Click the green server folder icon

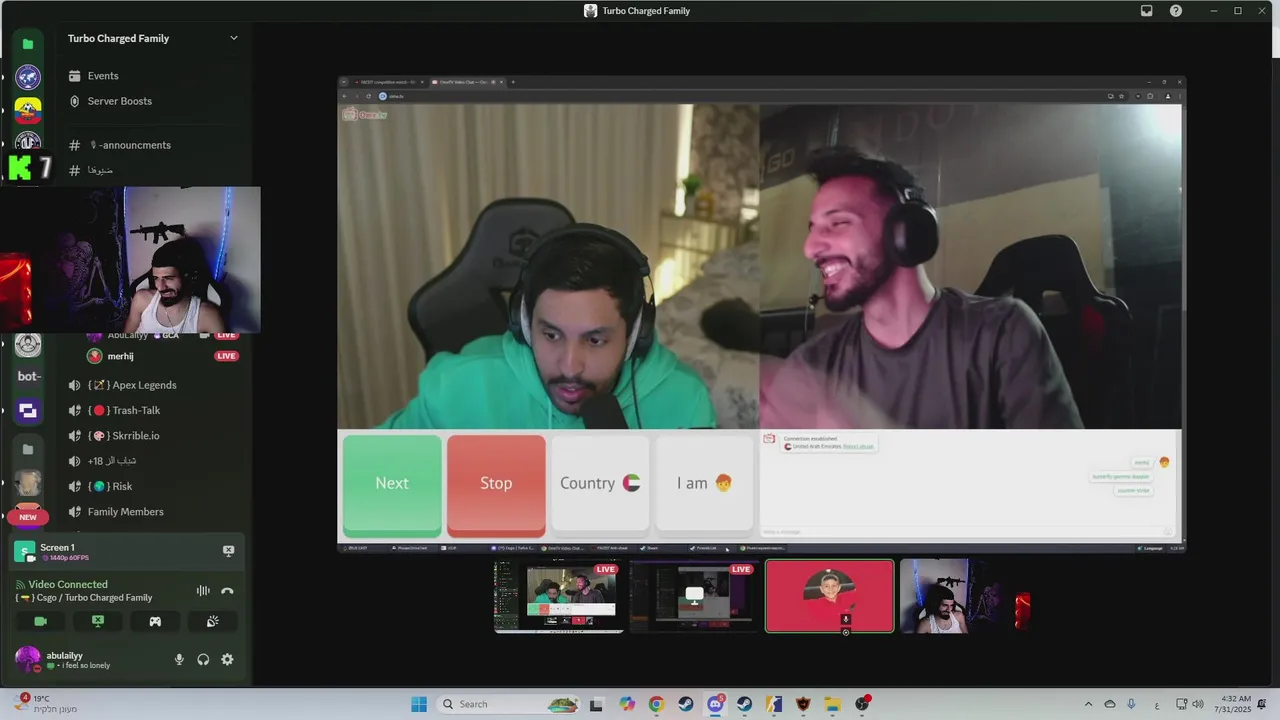click(28, 44)
